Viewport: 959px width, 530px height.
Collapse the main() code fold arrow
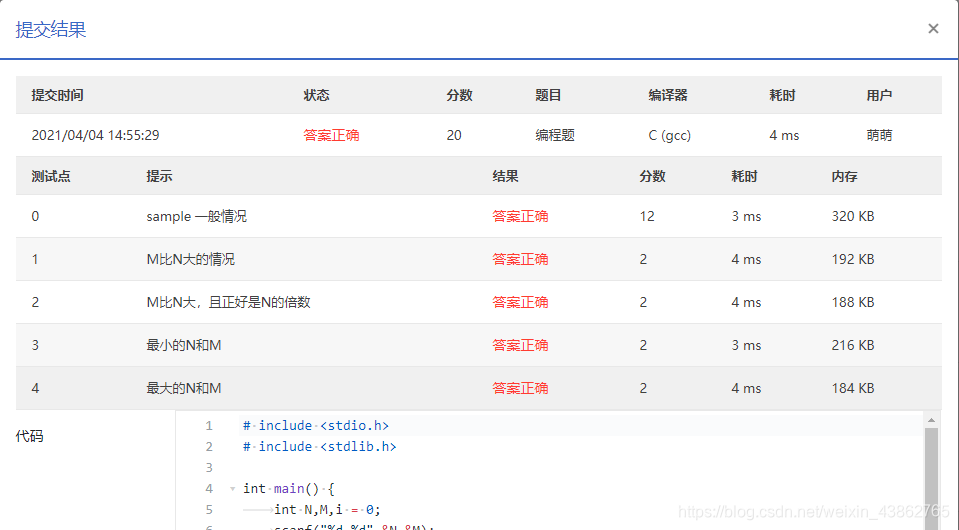click(232, 488)
